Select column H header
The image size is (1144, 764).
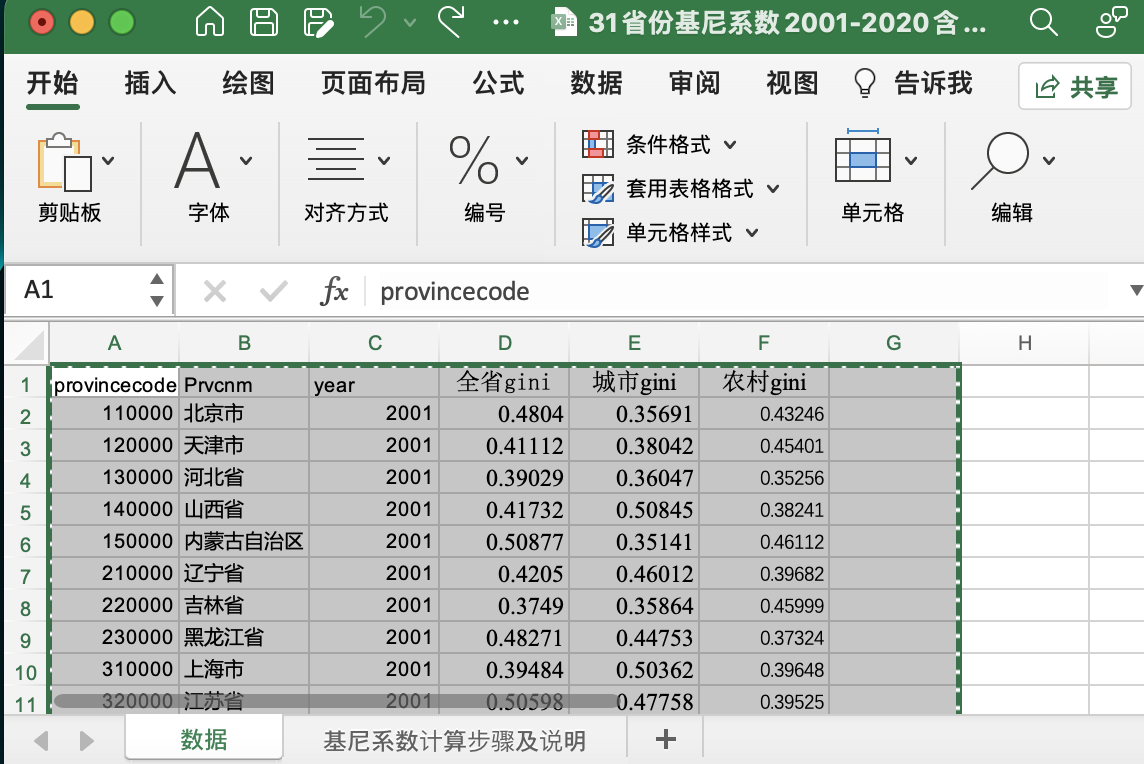1024,343
